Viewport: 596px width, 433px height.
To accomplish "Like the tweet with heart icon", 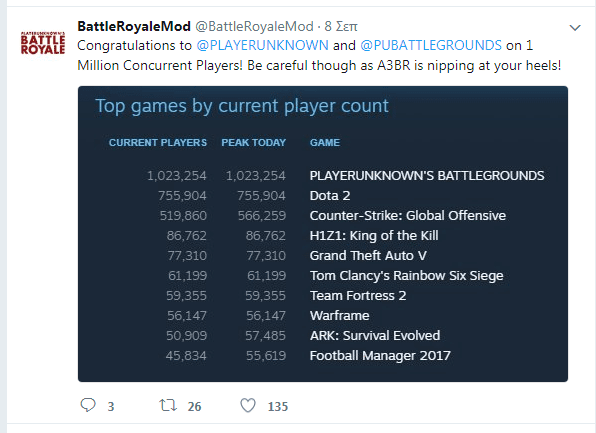I will point(248,406).
